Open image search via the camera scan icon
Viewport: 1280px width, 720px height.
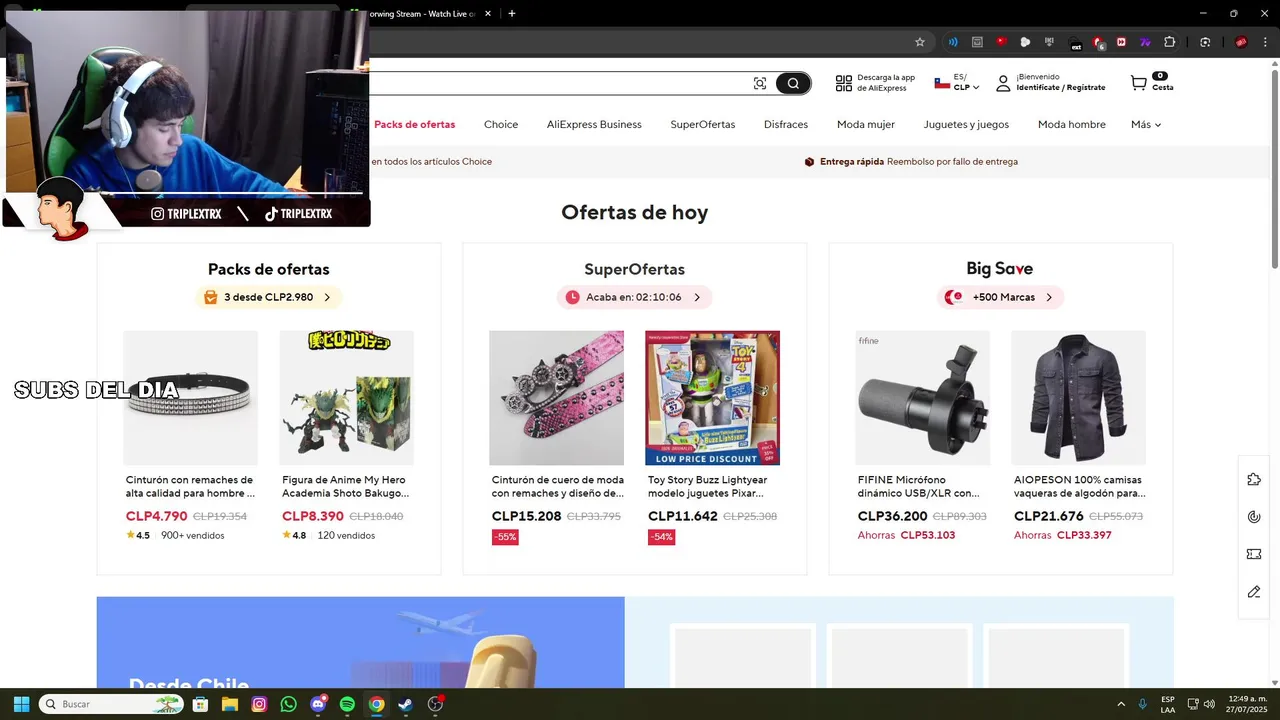point(760,83)
